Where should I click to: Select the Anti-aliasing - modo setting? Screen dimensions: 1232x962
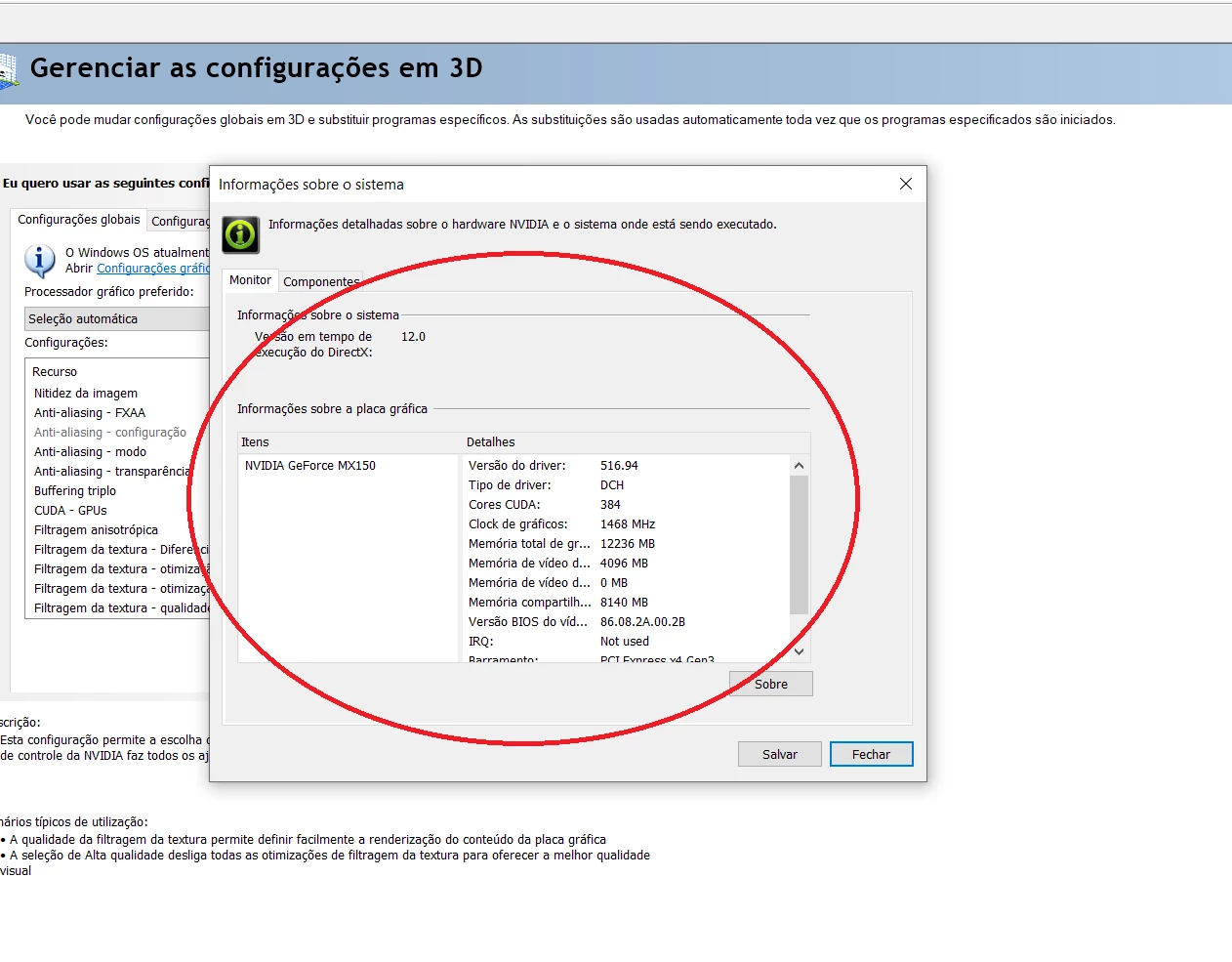(90, 452)
